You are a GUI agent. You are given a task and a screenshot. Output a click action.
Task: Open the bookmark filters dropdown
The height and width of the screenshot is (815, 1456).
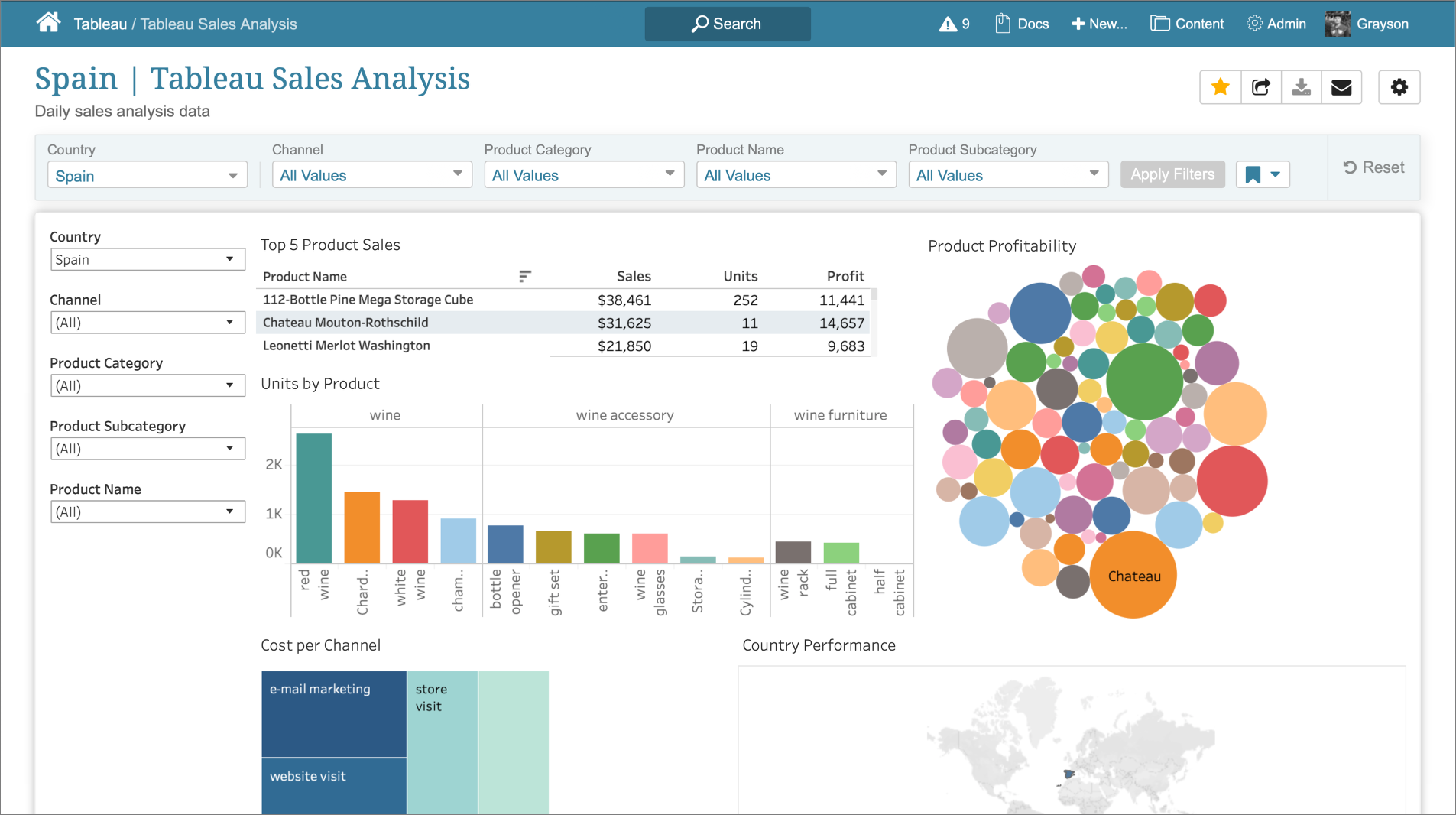tap(1263, 175)
